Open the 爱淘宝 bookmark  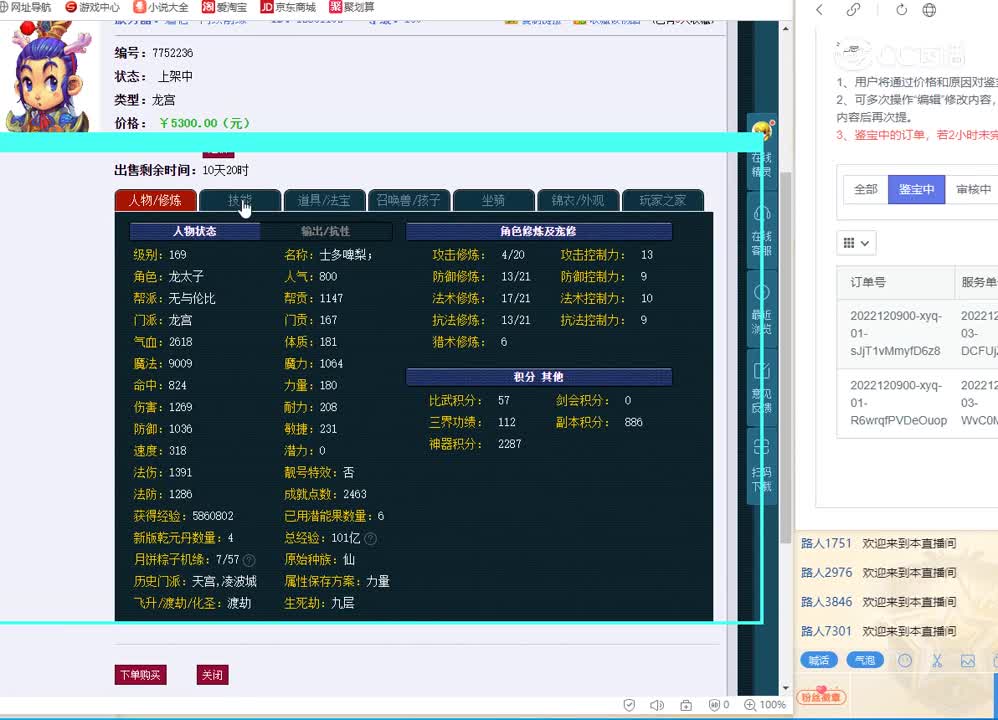224,7
